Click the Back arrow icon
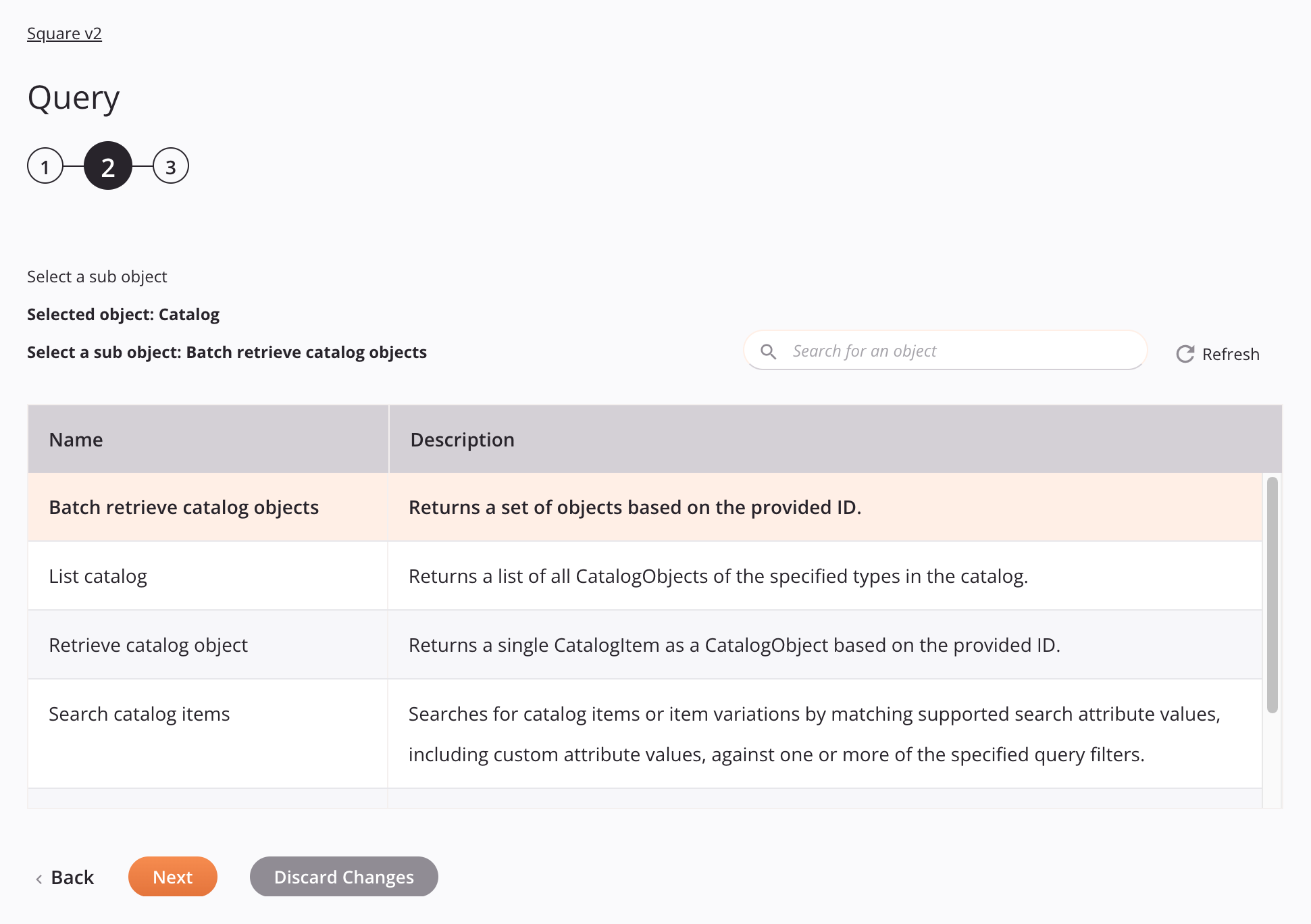 pyautogui.click(x=35, y=878)
